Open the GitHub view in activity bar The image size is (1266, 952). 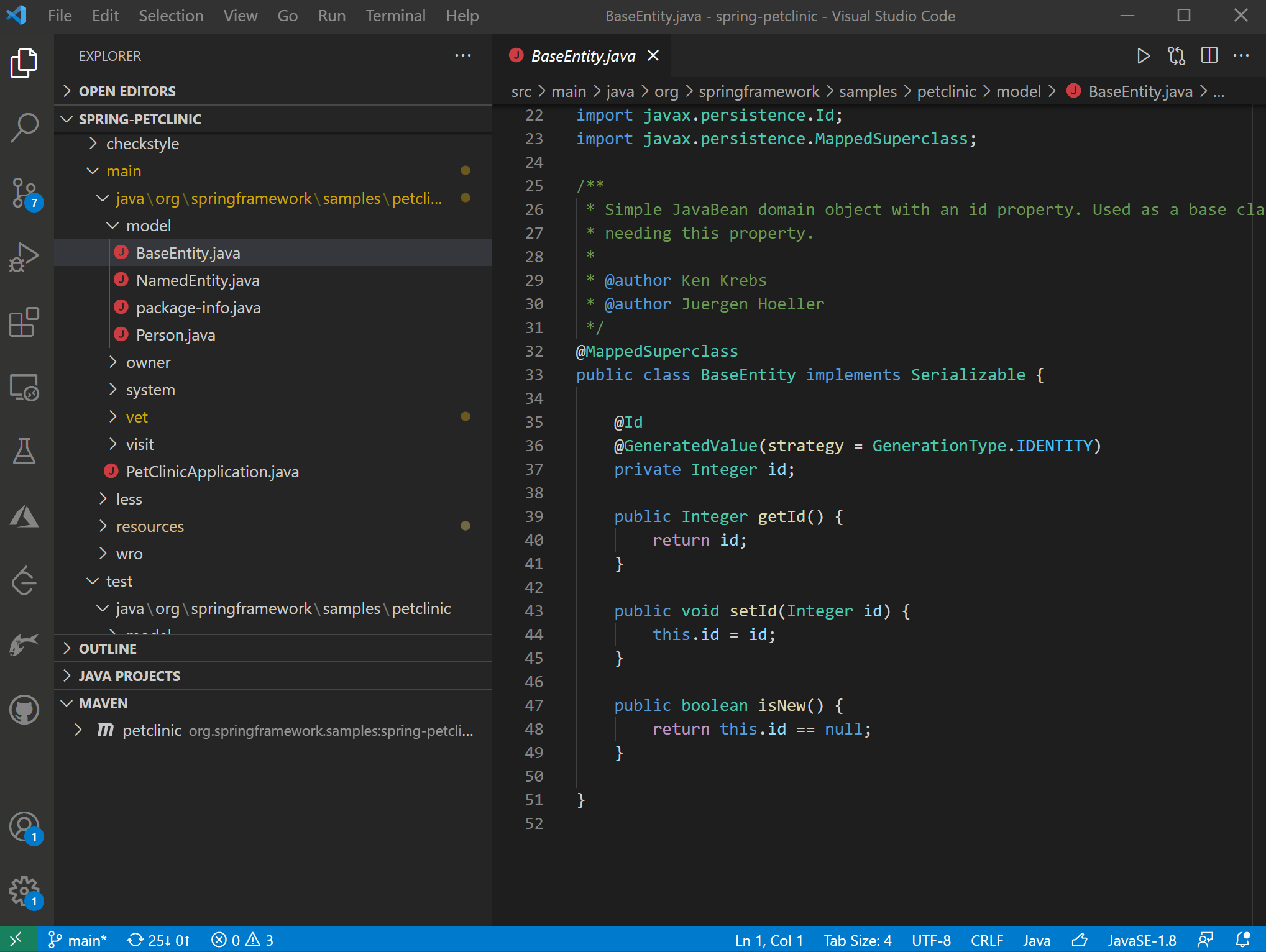click(x=25, y=709)
